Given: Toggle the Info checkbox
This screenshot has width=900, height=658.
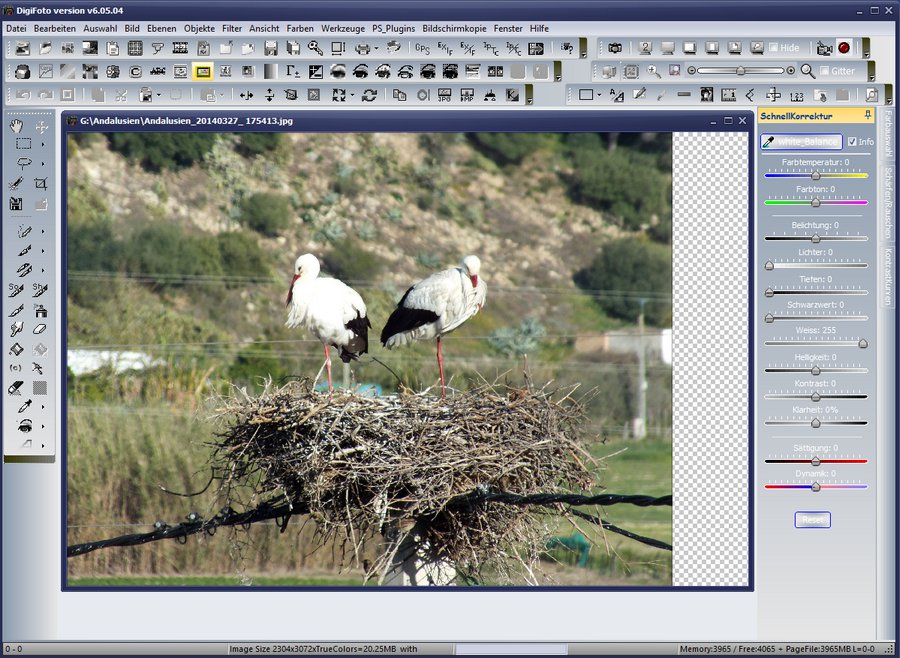Looking at the screenshot, I should coord(853,142).
